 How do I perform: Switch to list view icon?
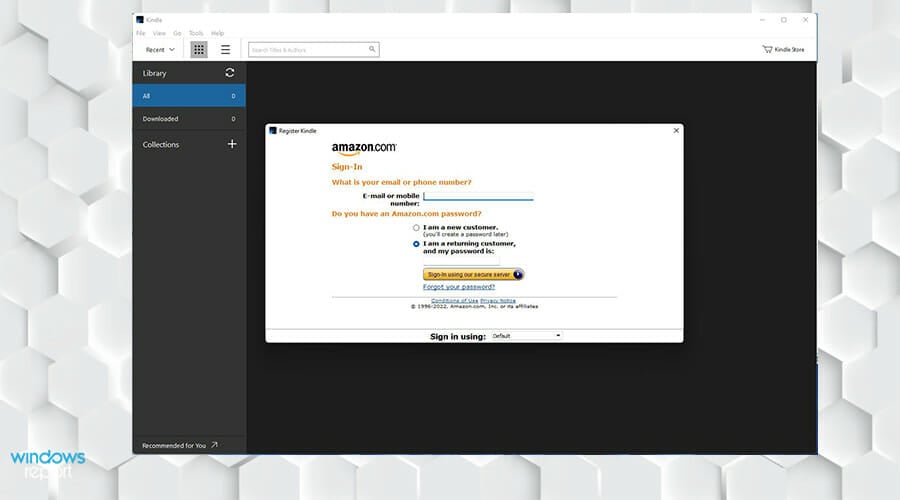[x=226, y=50]
